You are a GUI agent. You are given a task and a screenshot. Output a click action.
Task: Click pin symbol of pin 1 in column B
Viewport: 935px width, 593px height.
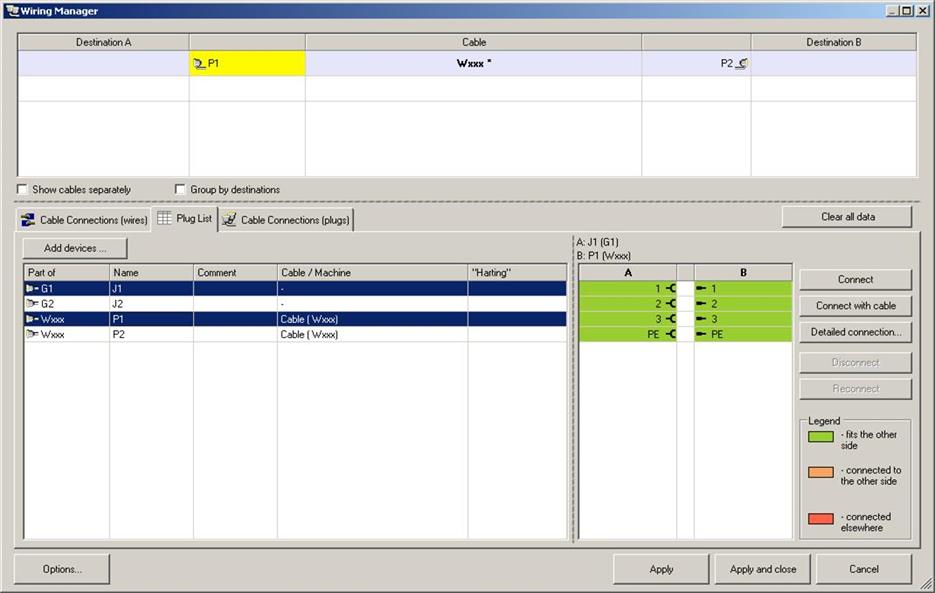coord(701,288)
